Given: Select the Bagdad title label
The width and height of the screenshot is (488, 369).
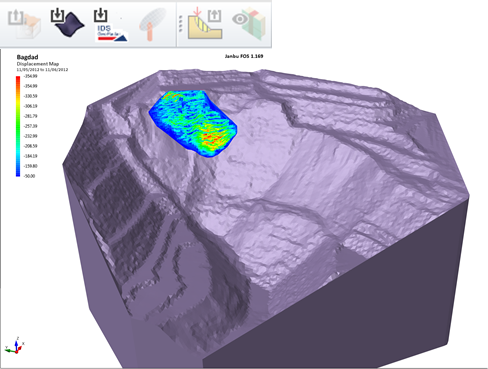Looking at the screenshot, I should [27, 57].
